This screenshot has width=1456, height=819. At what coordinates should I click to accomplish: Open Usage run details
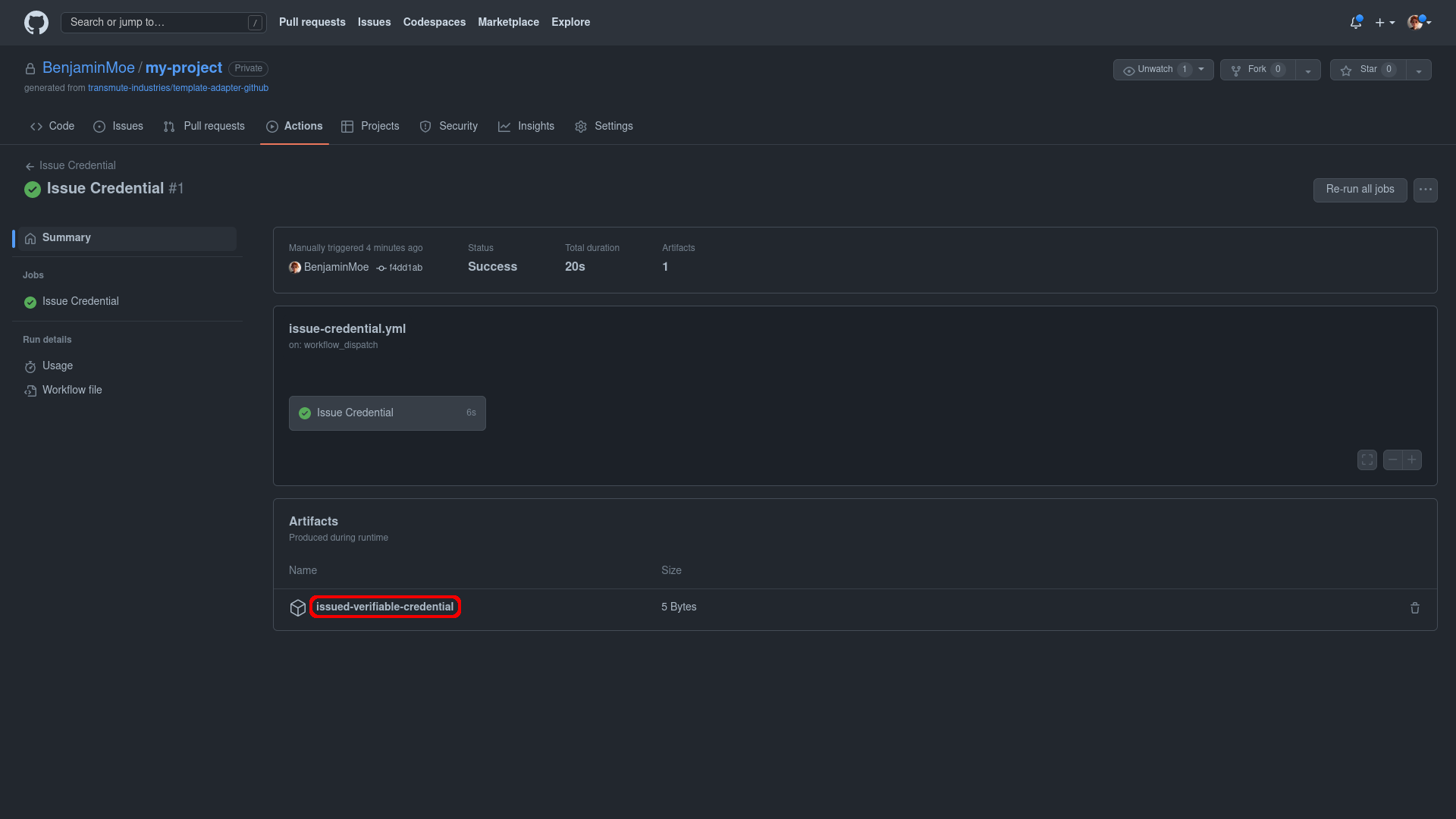(x=126, y=366)
